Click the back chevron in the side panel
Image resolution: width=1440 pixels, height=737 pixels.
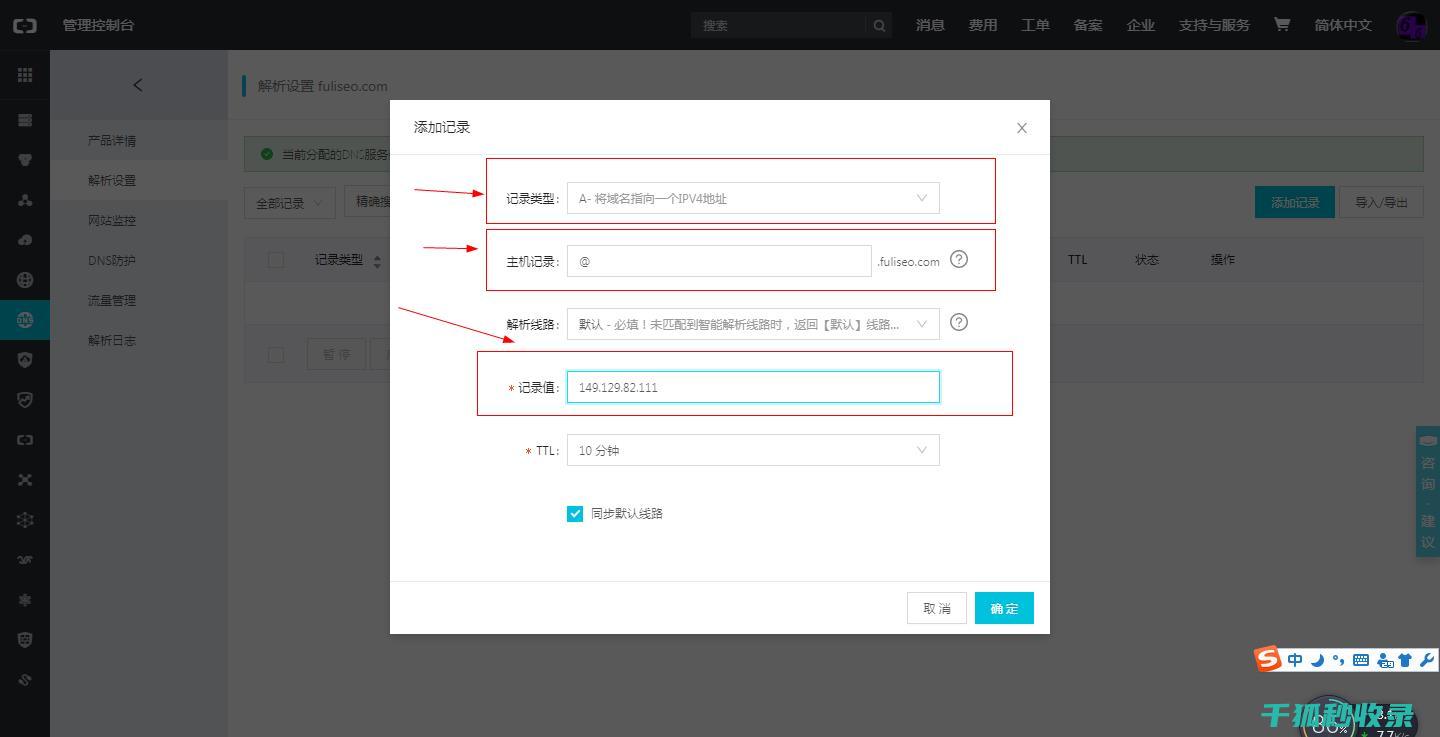138,85
